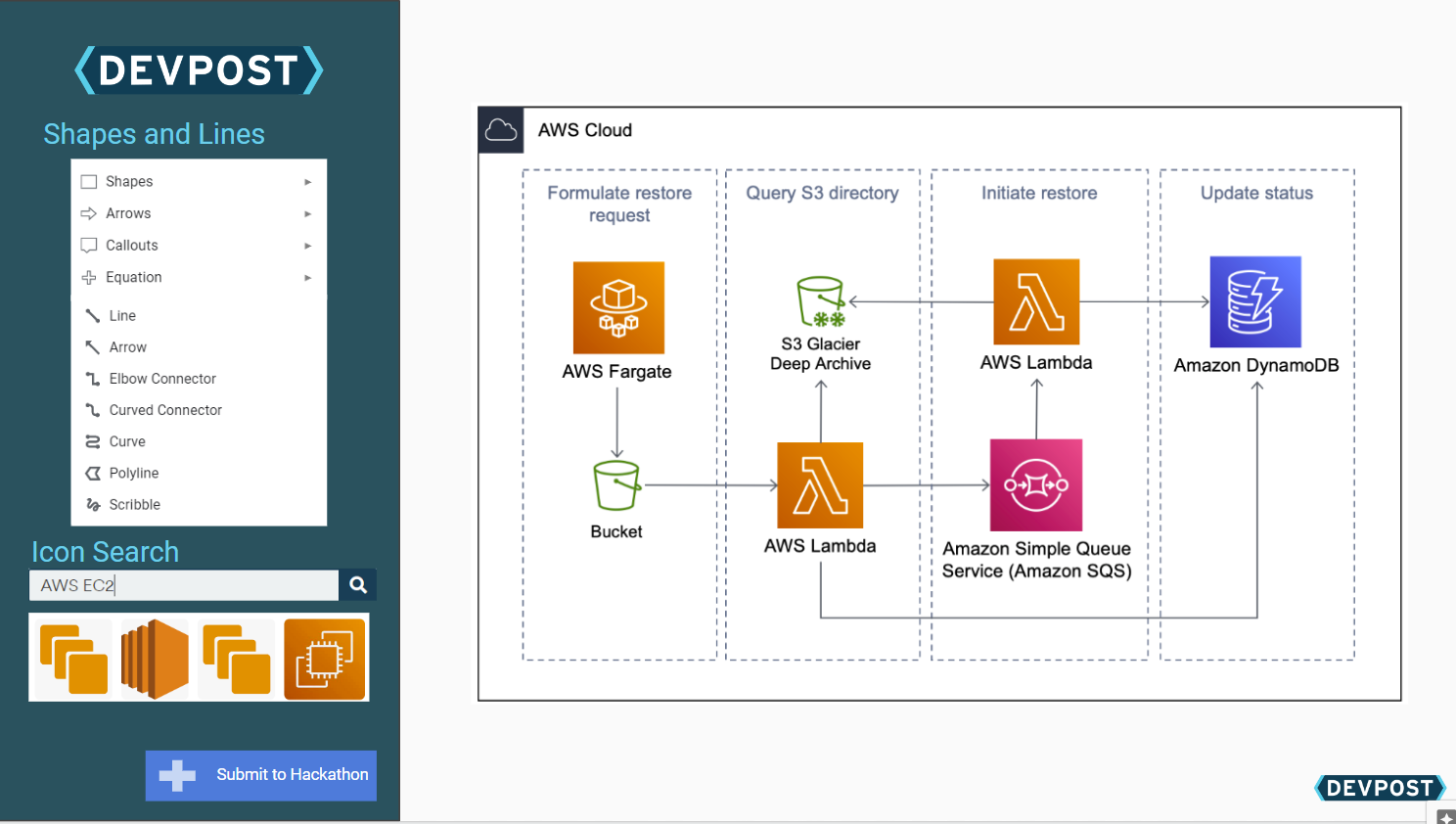Click the magnifier search icon button
This screenshot has height=824, width=1456.
(x=358, y=585)
